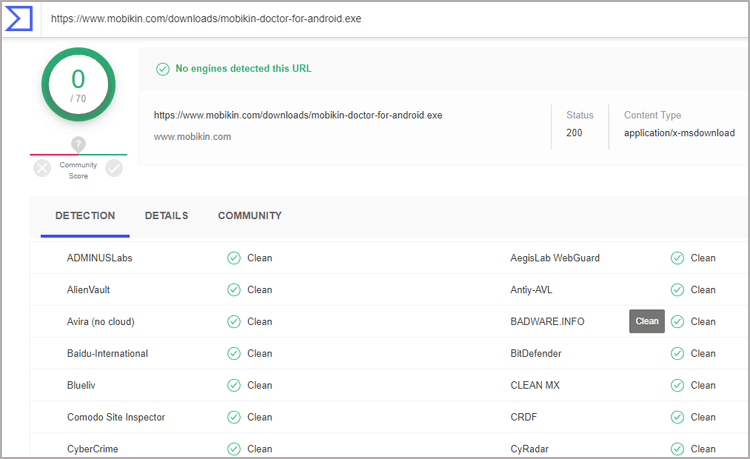Viewport: 750px width, 459px height.
Task: Click AegisLab WebGuard clean check icon
Action: click(x=677, y=258)
